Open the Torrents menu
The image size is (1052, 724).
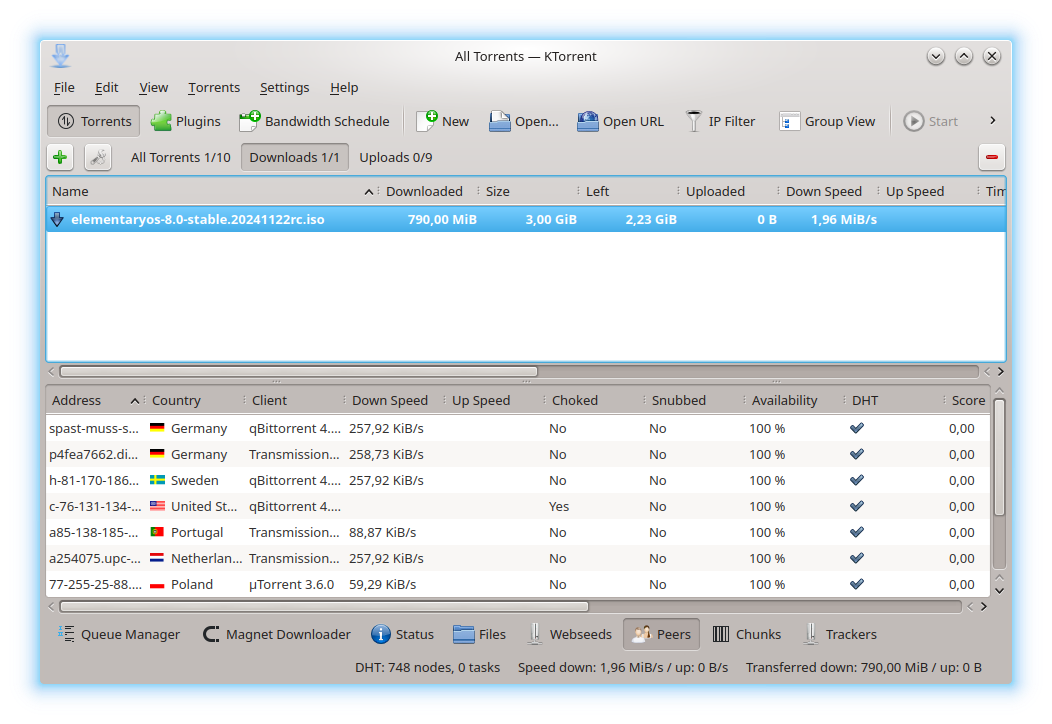point(214,88)
